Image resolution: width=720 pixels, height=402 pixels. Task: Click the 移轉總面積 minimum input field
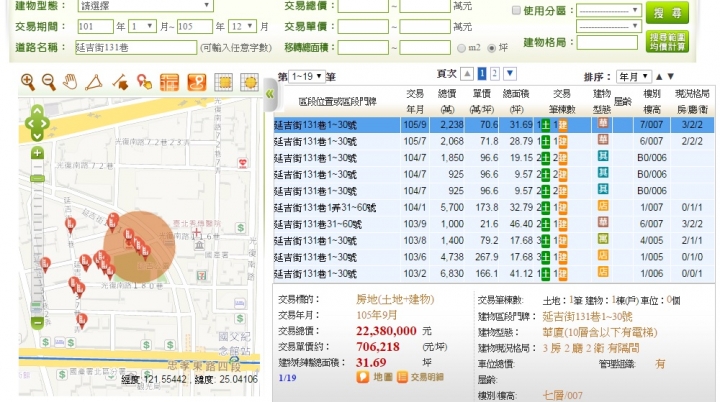tap(363, 47)
